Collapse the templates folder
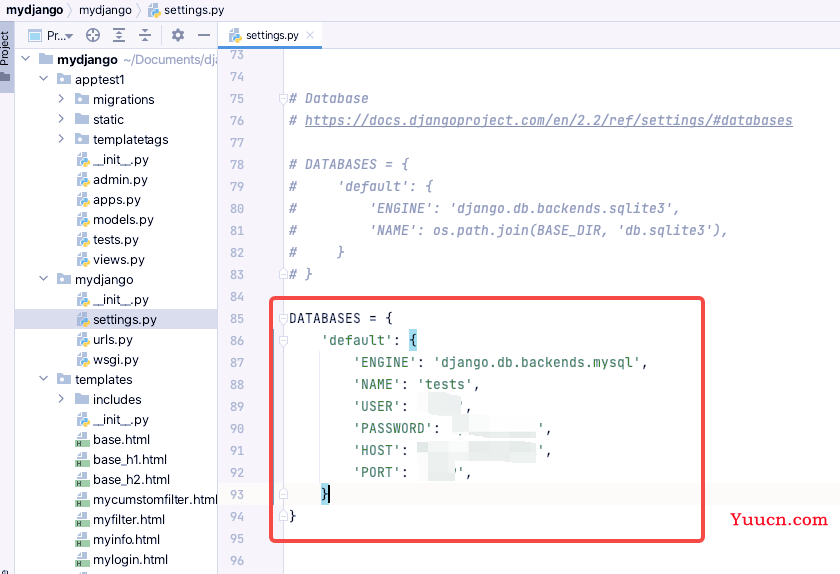 tap(43, 379)
